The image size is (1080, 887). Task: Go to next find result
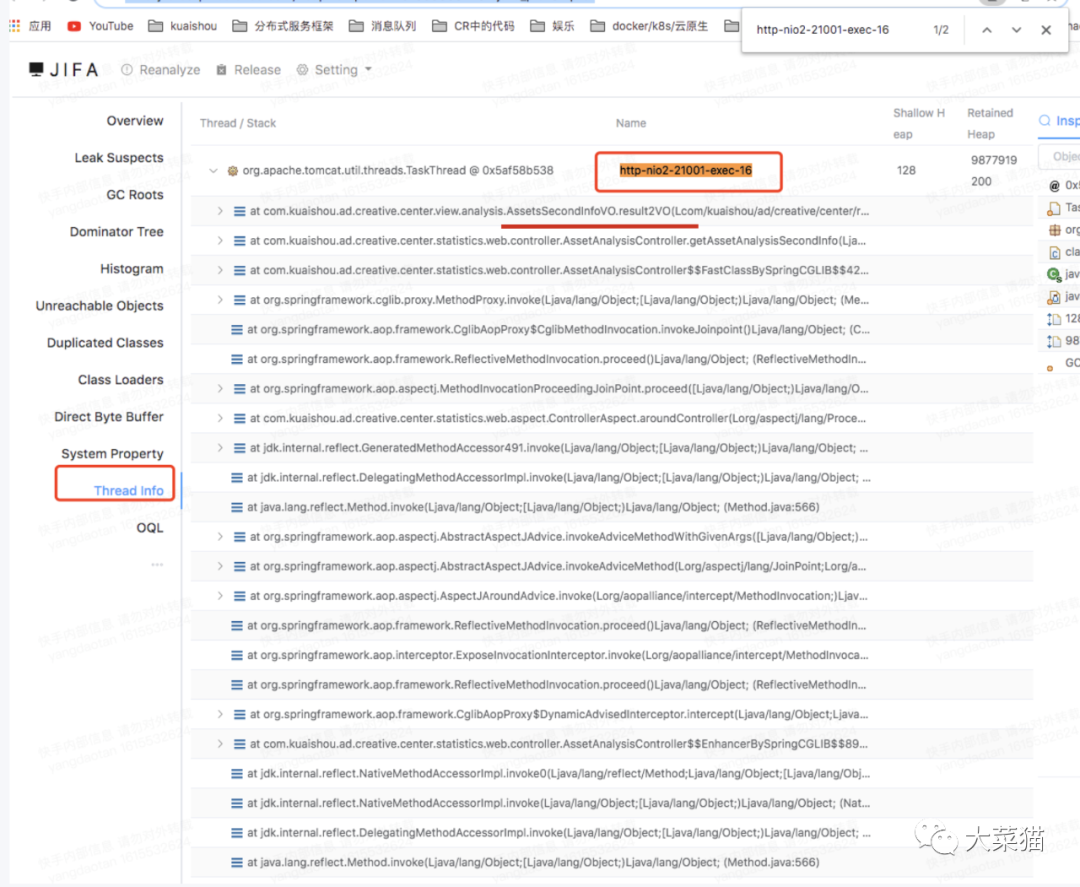[1016, 30]
